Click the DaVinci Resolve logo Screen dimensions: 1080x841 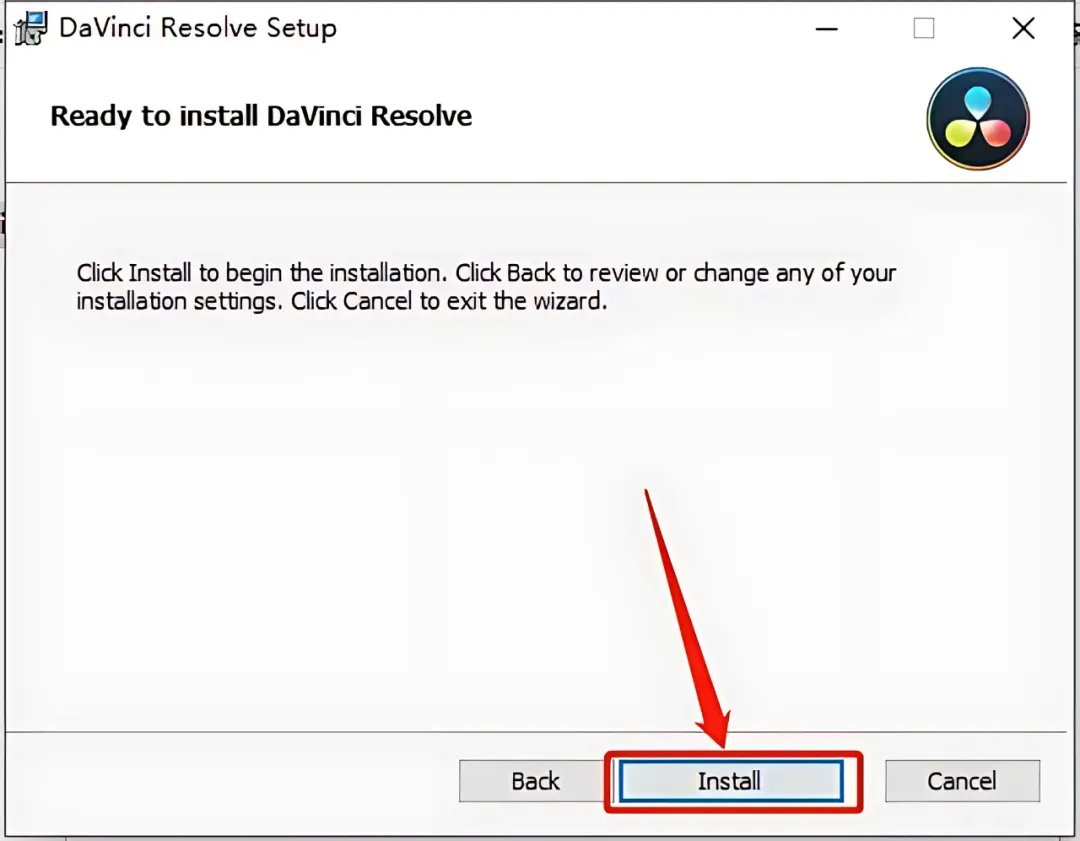(x=977, y=118)
